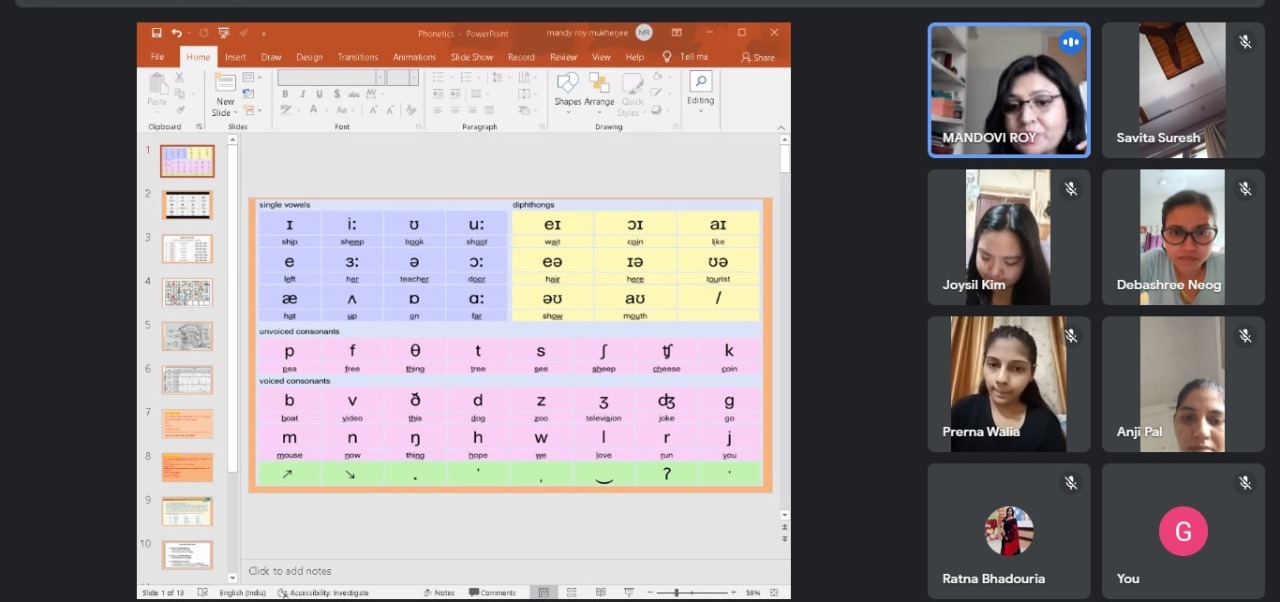
Task: Open the Shapes gallery
Action: [x=567, y=89]
